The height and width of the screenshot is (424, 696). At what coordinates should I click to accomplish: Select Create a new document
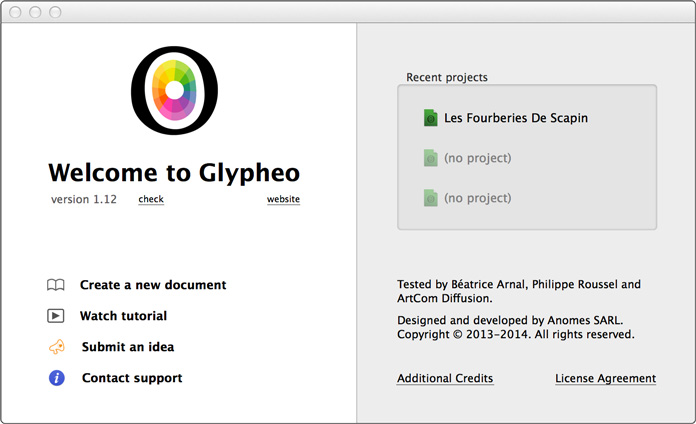153,285
